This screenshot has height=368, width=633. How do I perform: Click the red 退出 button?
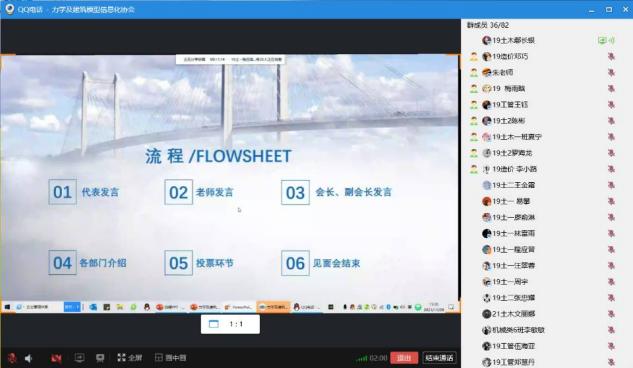click(404, 358)
